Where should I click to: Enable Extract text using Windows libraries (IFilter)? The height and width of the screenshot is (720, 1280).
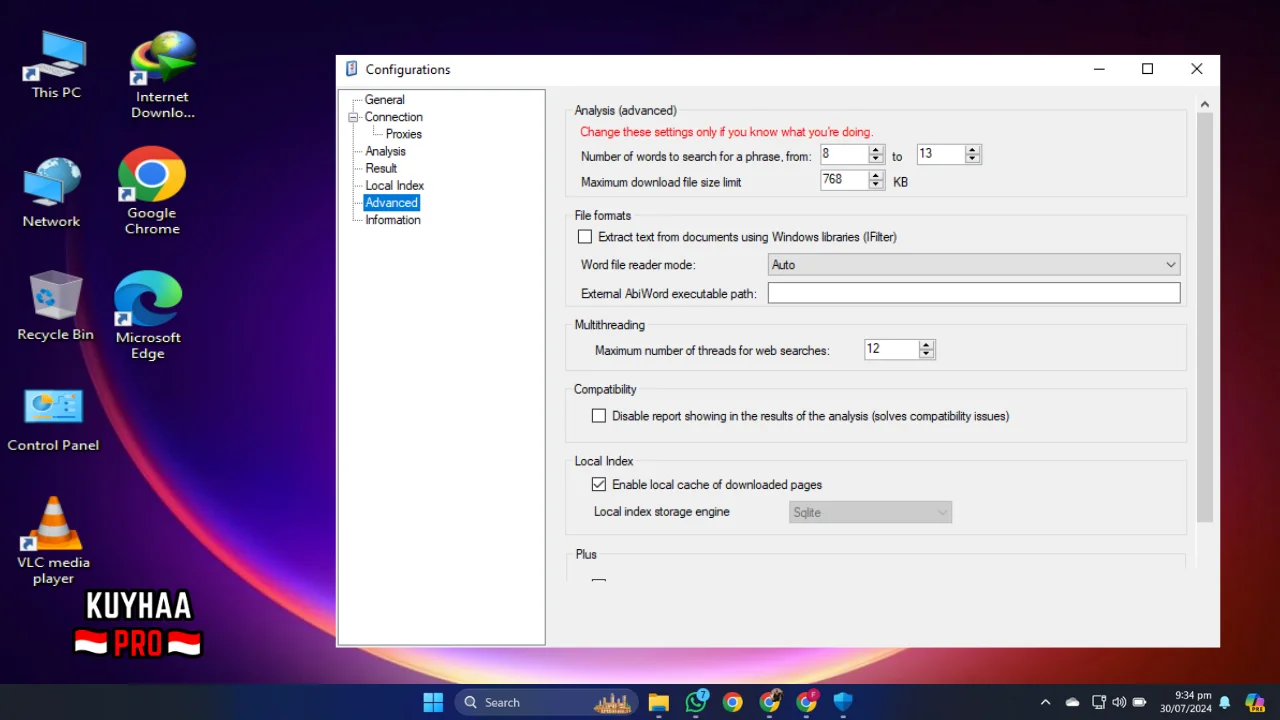coord(585,237)
